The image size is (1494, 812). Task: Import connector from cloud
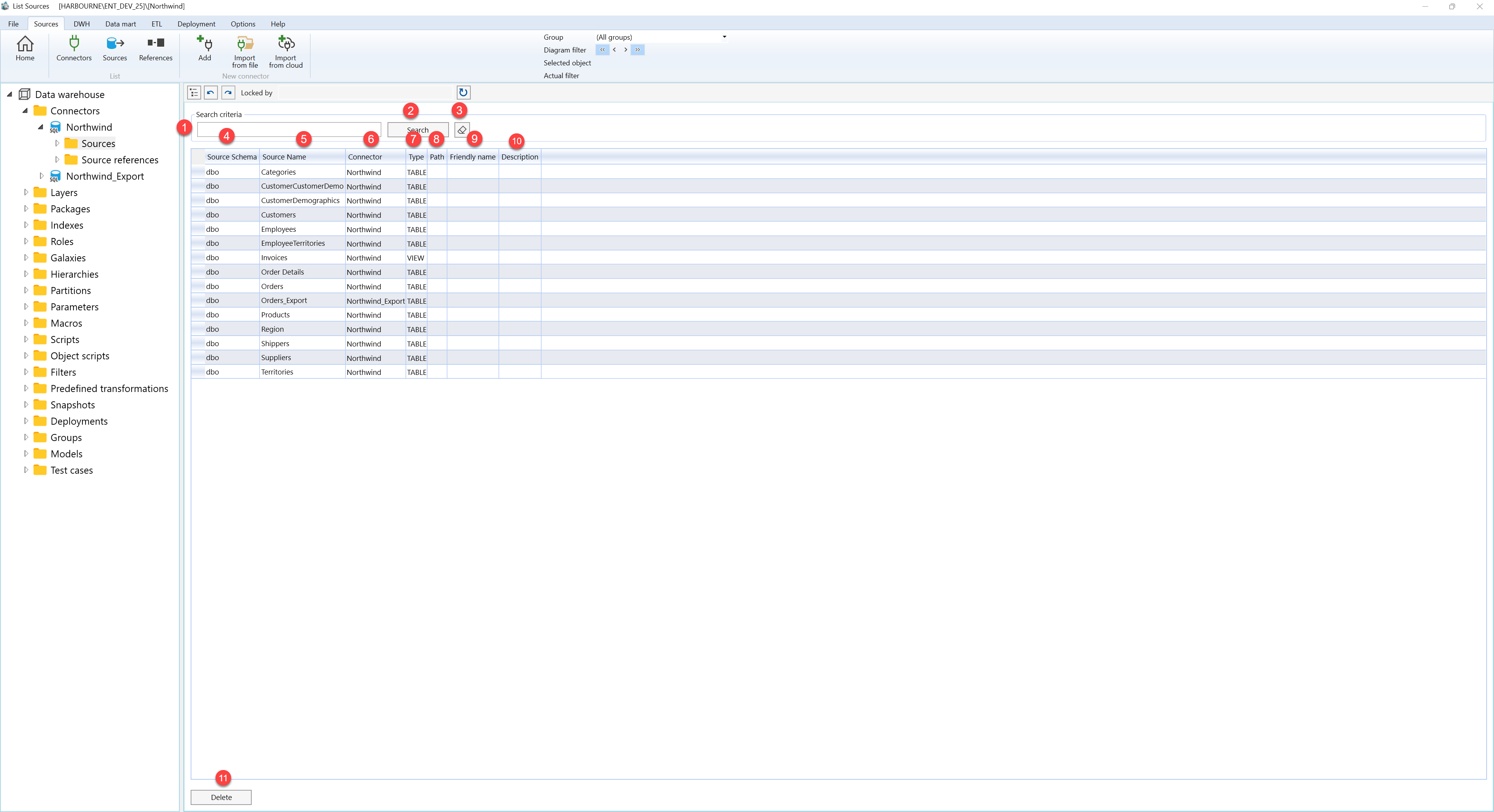click(x=286, y=52)
